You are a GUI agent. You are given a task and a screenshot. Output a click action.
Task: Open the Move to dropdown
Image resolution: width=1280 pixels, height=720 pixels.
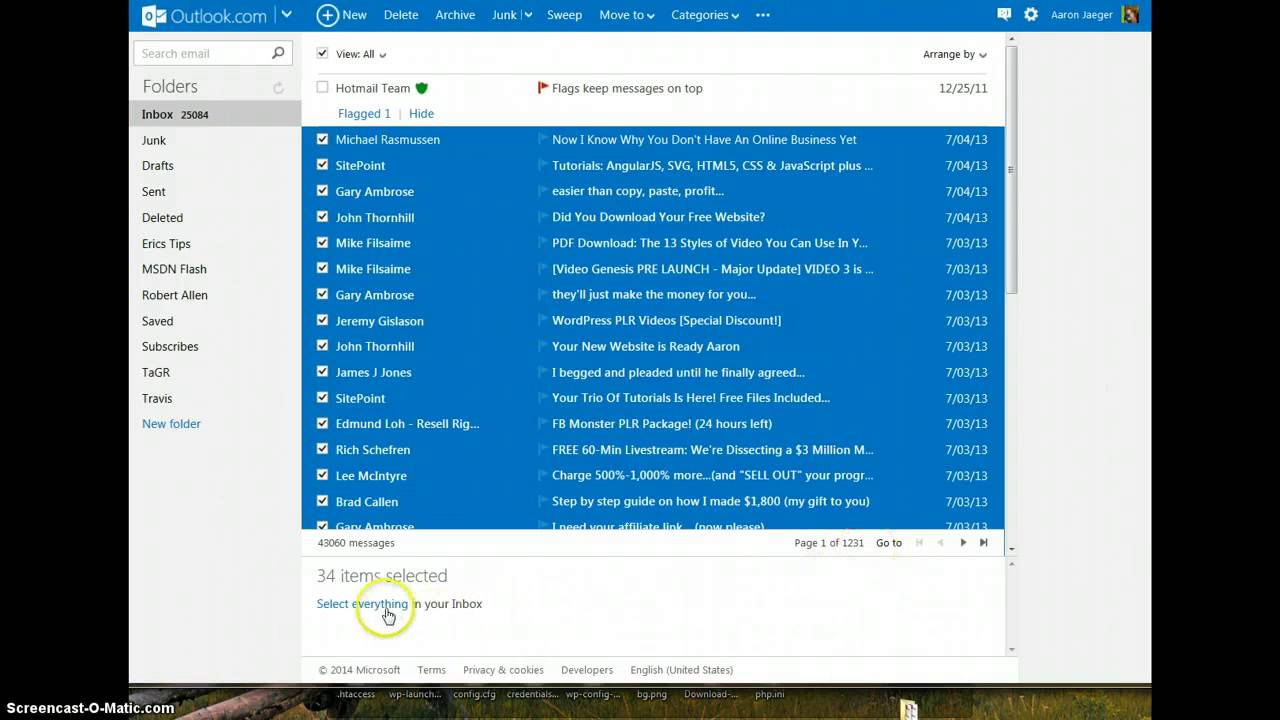point(627,15)
